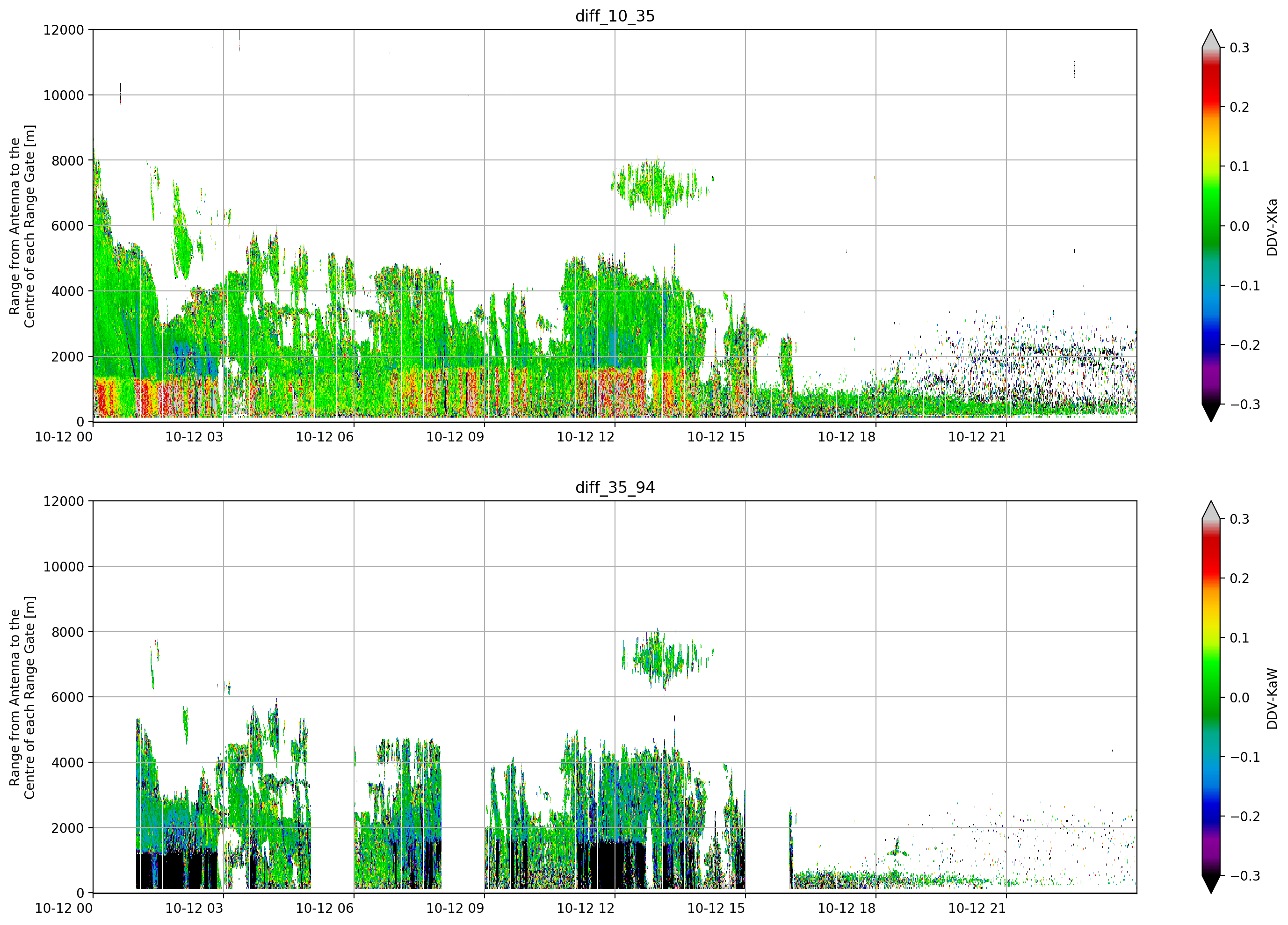The height and width of the screenshot is (925, 1288).
Task: Click the 2000 y-tick of diff_35_94
Action: [x=67, y=828]
